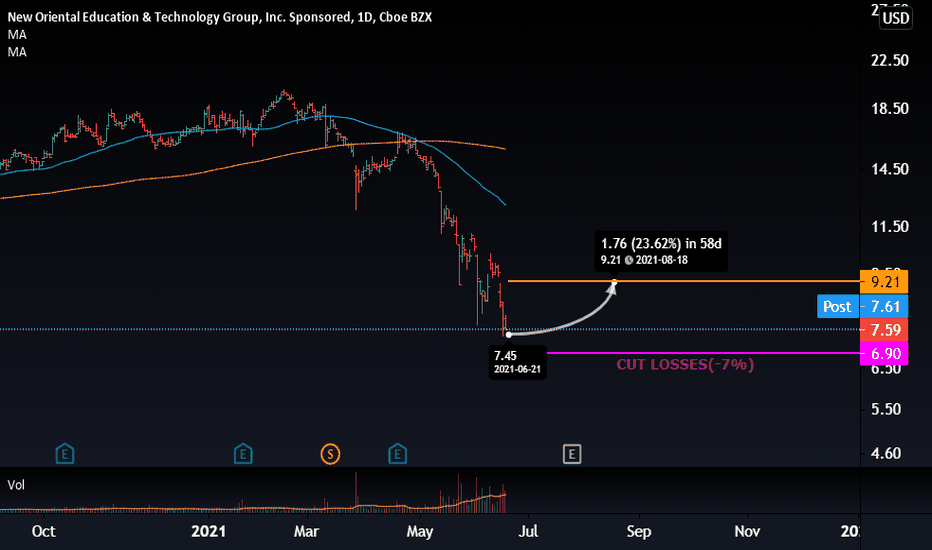Select the chart title symbol text
The width and height of the screenshot is (932, 550).
pyautogui.click(x=219, y=17)
